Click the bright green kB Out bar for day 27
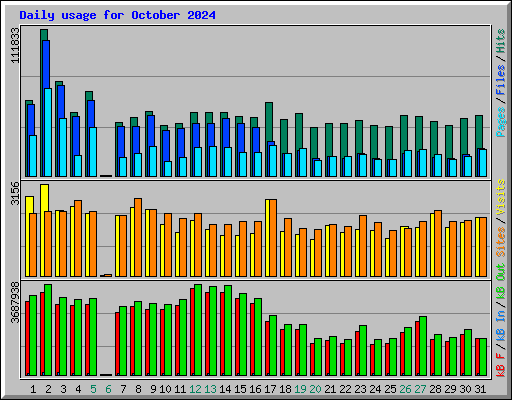The image size is (512, 400). pyautogui.click(x=423, y=346)
